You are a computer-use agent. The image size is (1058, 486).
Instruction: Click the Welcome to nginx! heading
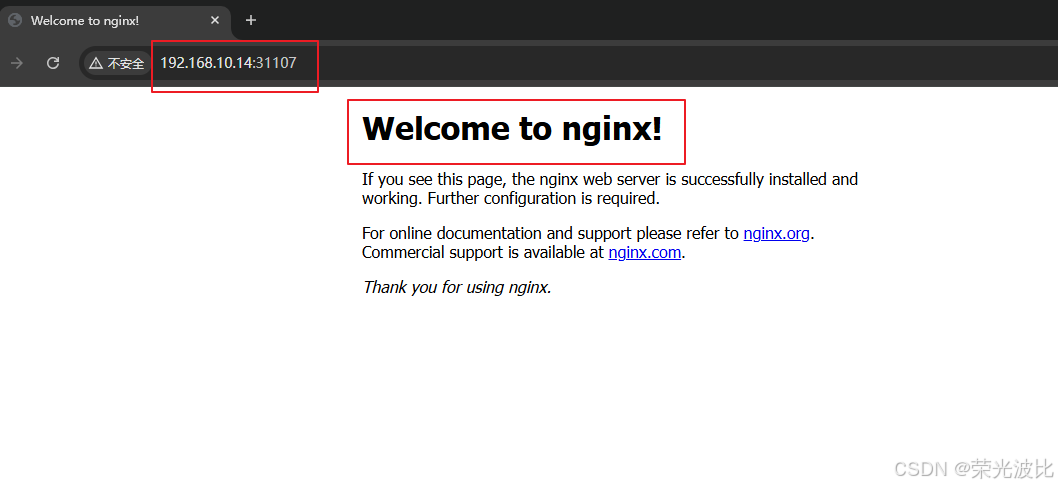513,128
